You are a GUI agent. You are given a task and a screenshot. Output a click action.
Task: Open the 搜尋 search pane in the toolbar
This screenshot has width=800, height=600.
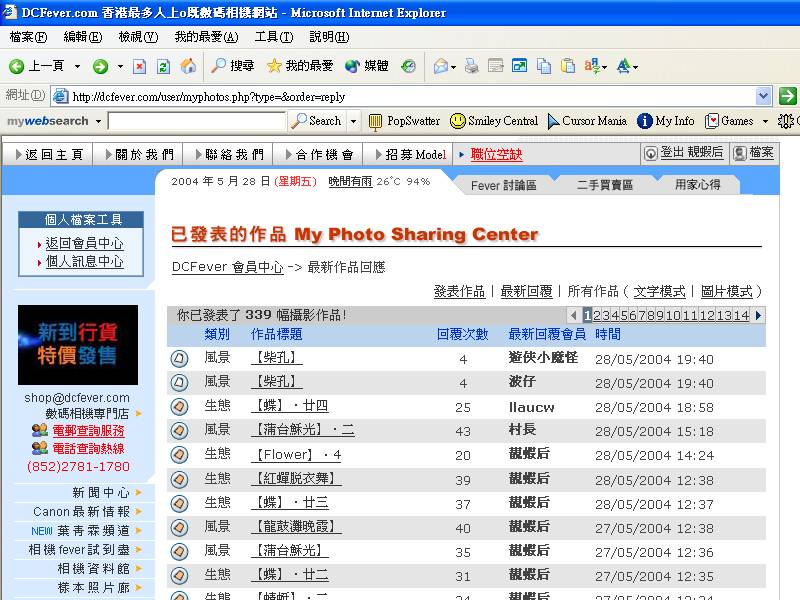point(233,66)
